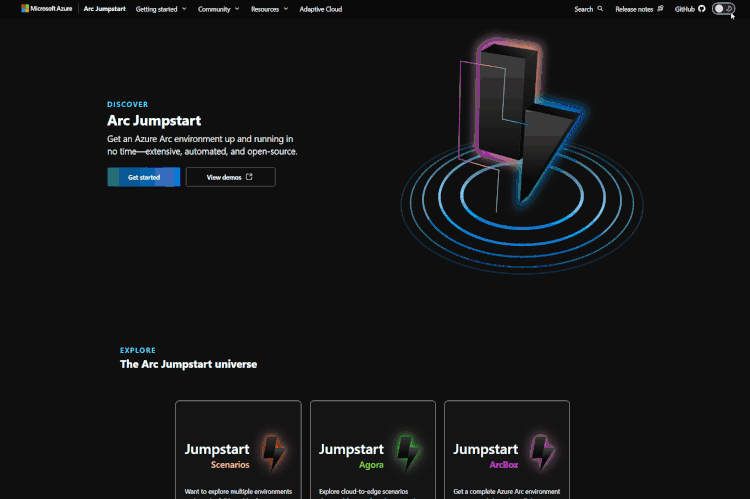This screenshot has height=499, width=750.
Task: Open the Jumpstart Agora card
Action: click(x=373, y=450)
